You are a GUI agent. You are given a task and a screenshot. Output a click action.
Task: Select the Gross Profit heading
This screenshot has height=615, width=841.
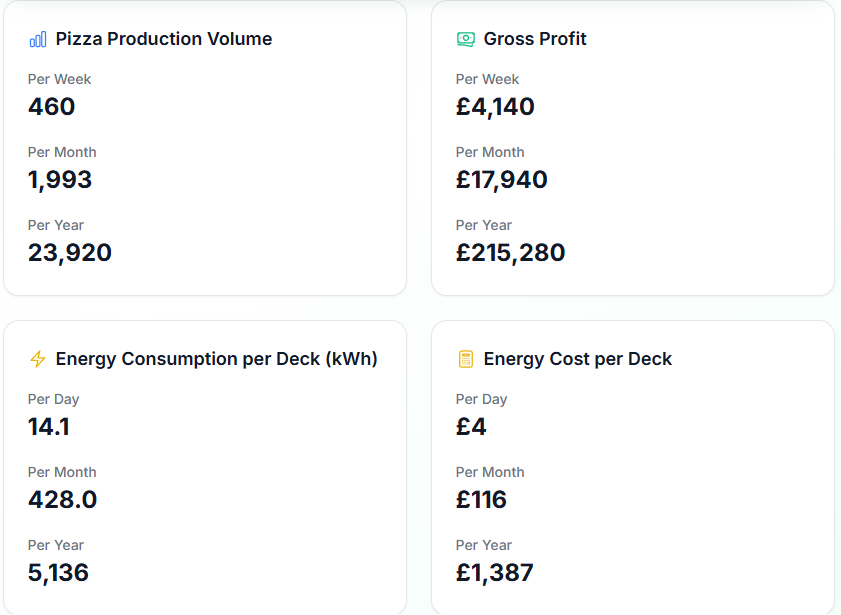pos(535,39)
